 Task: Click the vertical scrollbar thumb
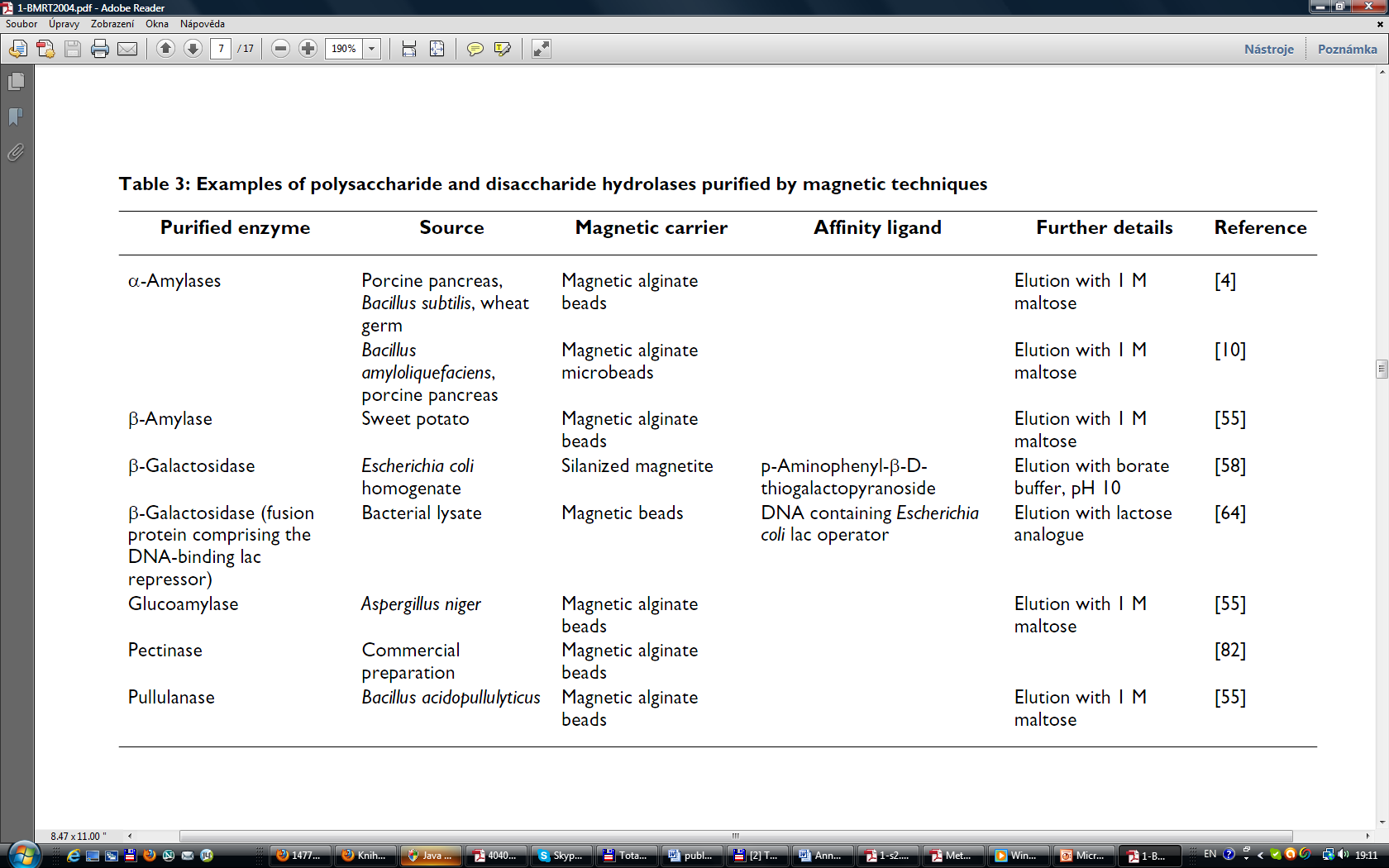click(x=1382, y=369)
